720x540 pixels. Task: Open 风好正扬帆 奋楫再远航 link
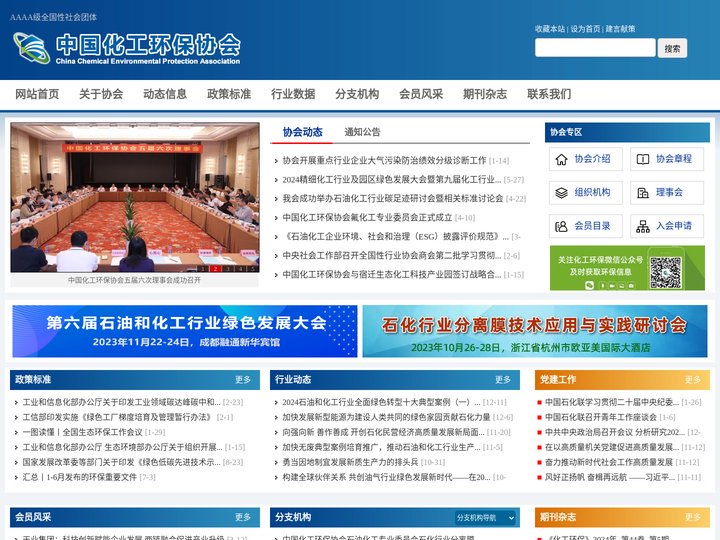[x=610, y=477]
